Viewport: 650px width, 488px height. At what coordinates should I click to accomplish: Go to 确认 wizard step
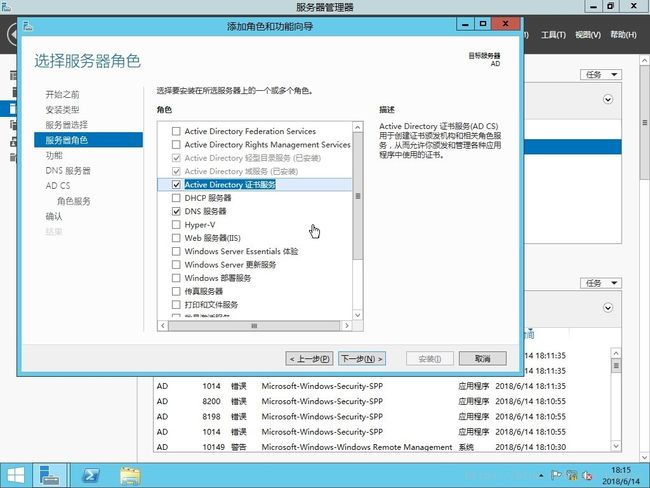54,216
